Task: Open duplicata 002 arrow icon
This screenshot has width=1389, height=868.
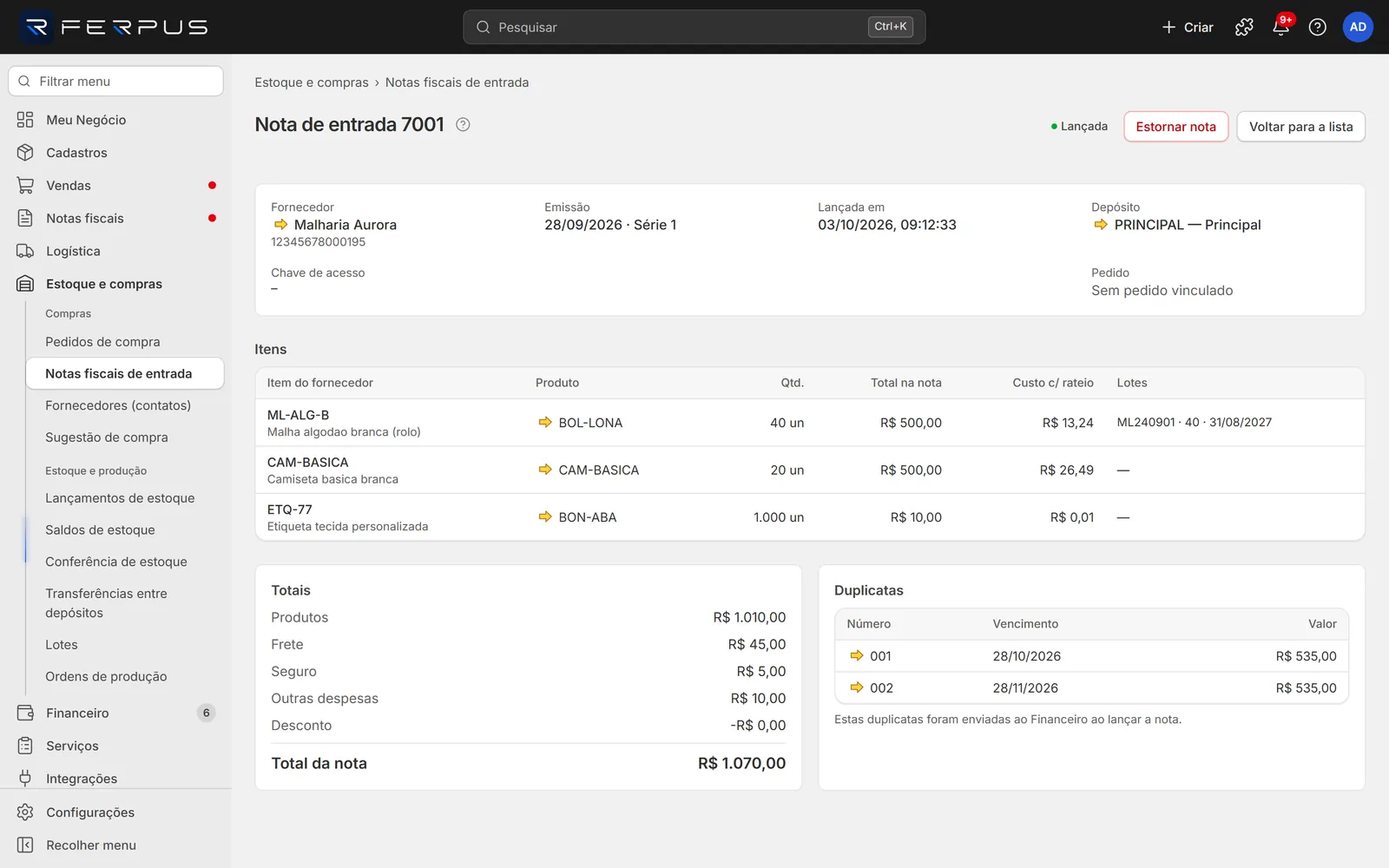Action: (x=857, y=687)
